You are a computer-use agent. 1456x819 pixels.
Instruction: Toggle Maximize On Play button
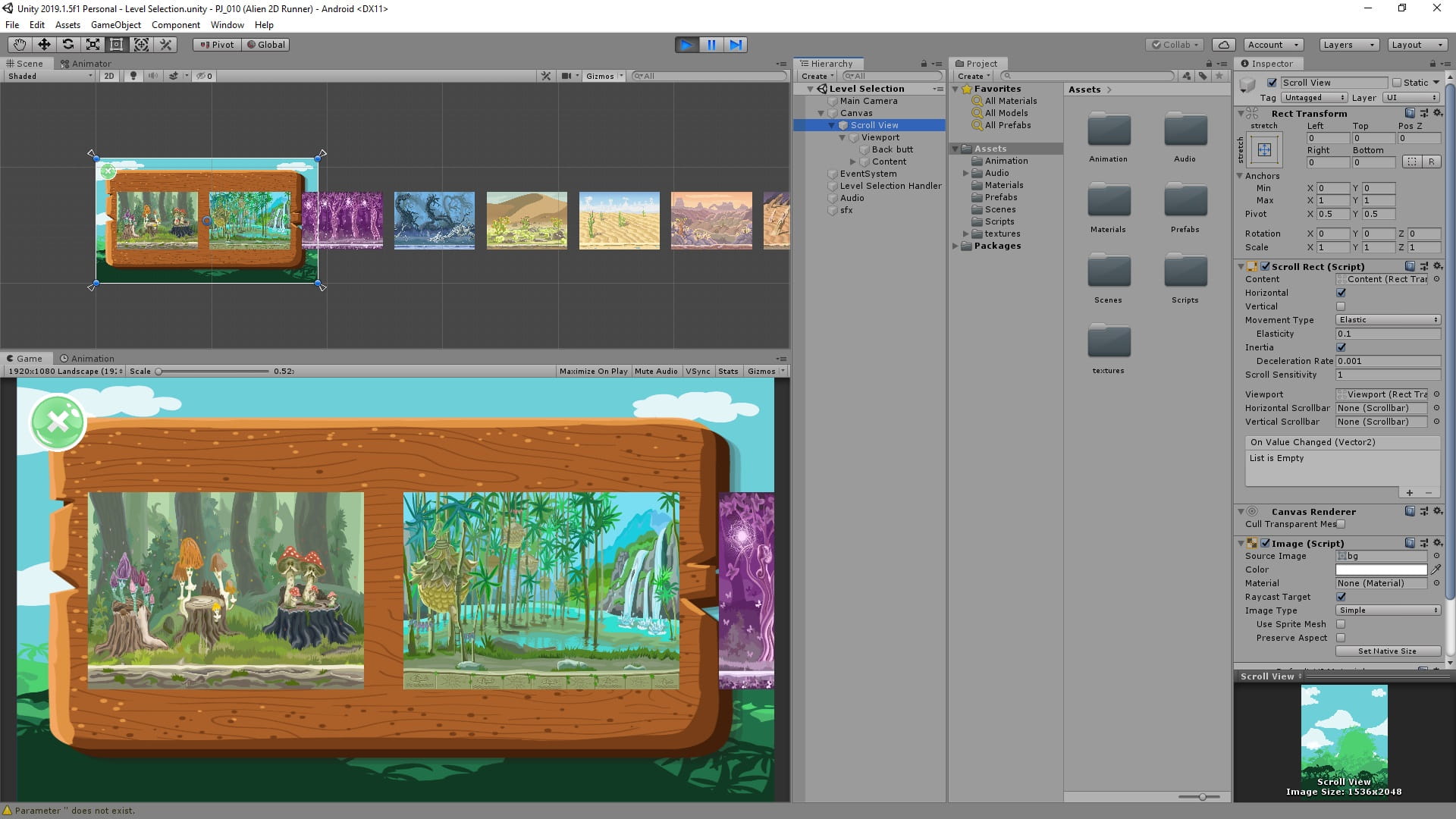(593, 372)
